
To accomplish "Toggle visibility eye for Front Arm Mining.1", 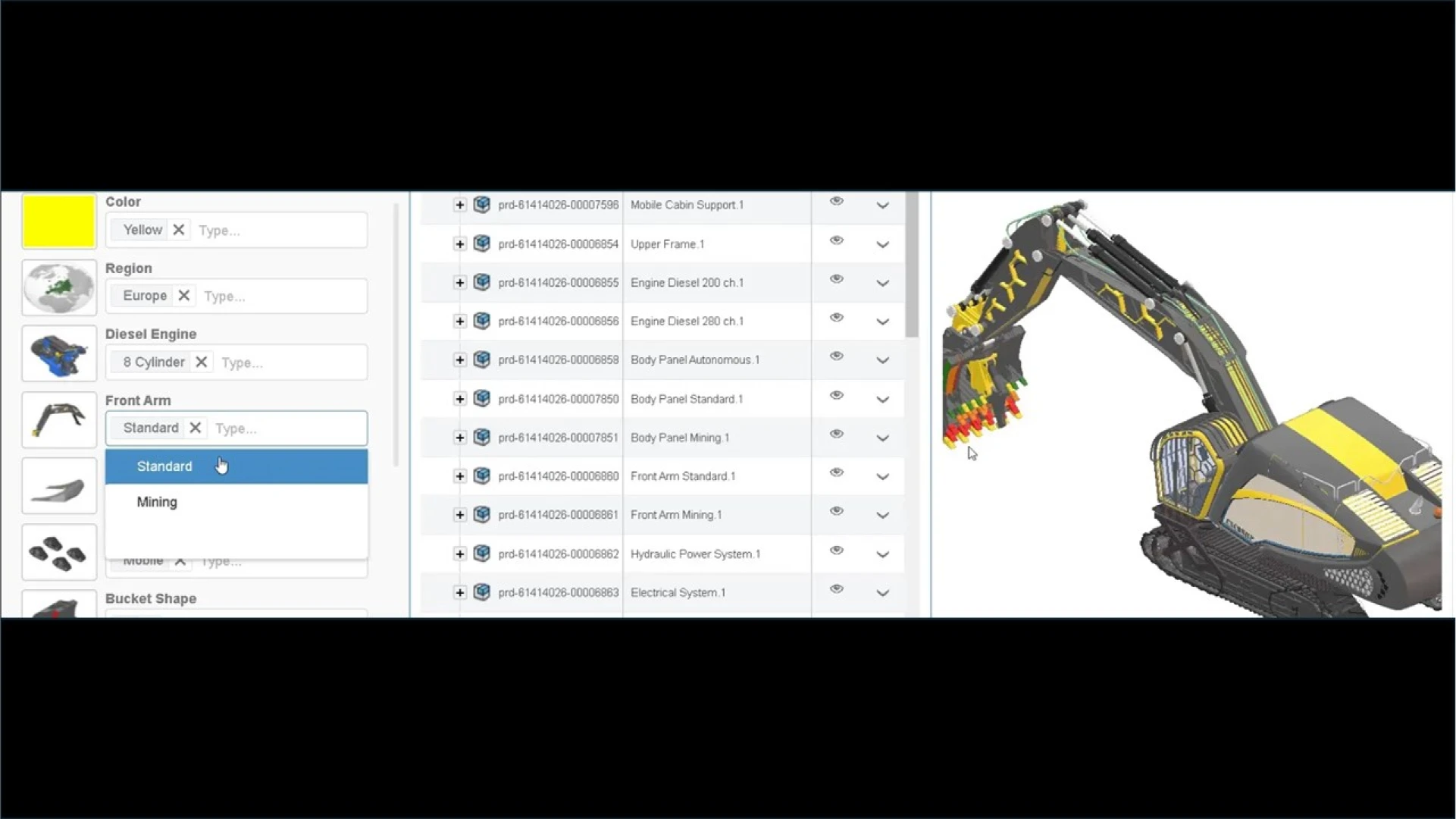I will [x=837, y=511].
